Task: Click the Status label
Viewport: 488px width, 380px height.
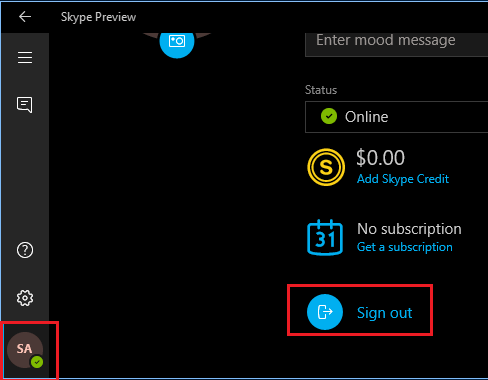Action: pyautogui.click(x=321, y=90)
